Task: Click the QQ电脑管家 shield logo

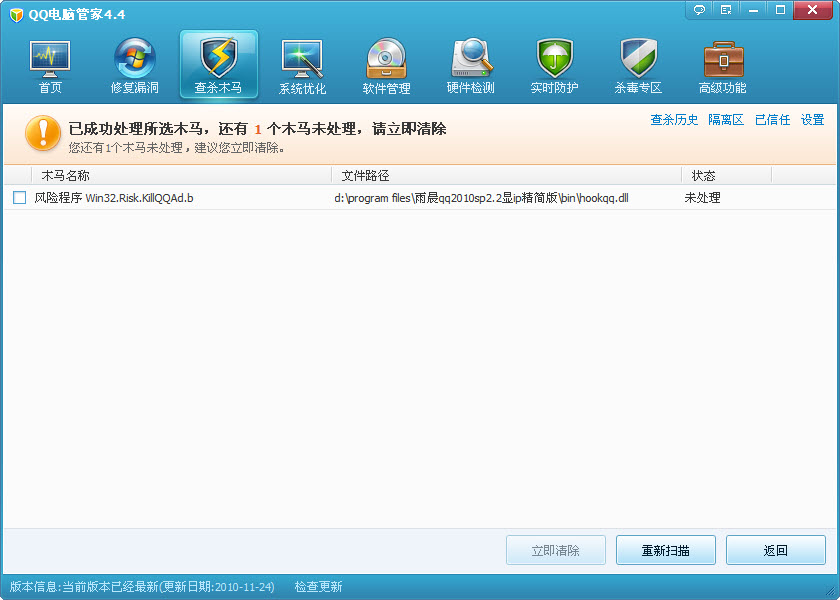Action: (17, 14)
